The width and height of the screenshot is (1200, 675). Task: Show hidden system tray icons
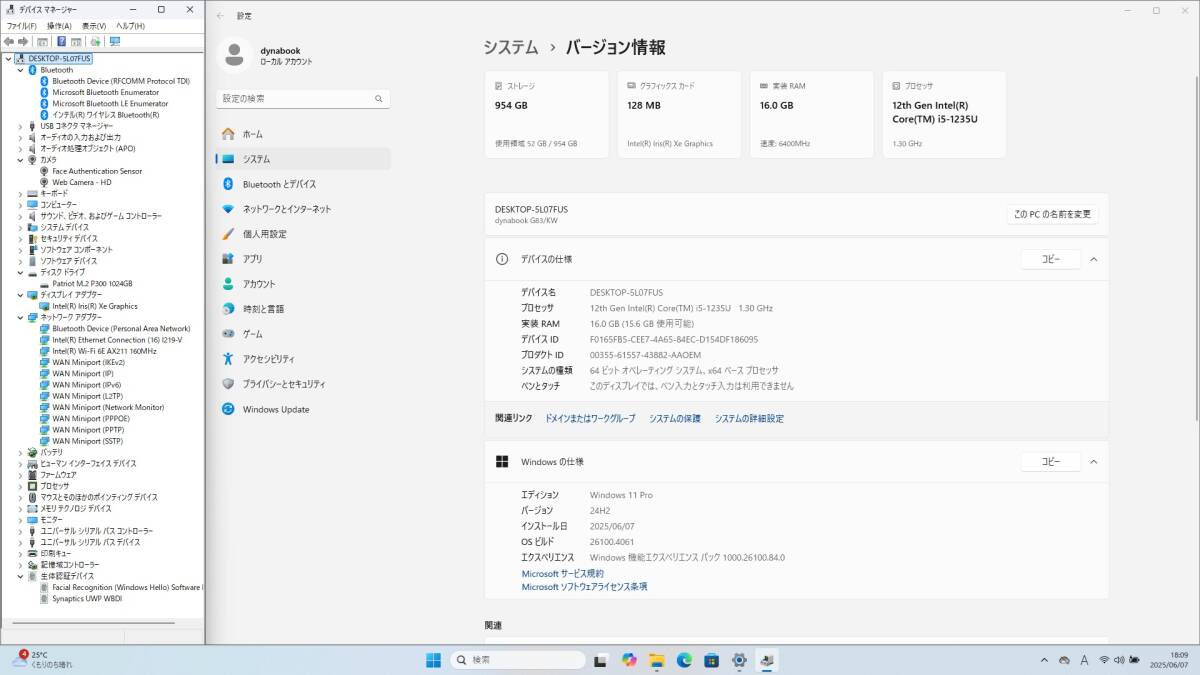coord(1044,660)
